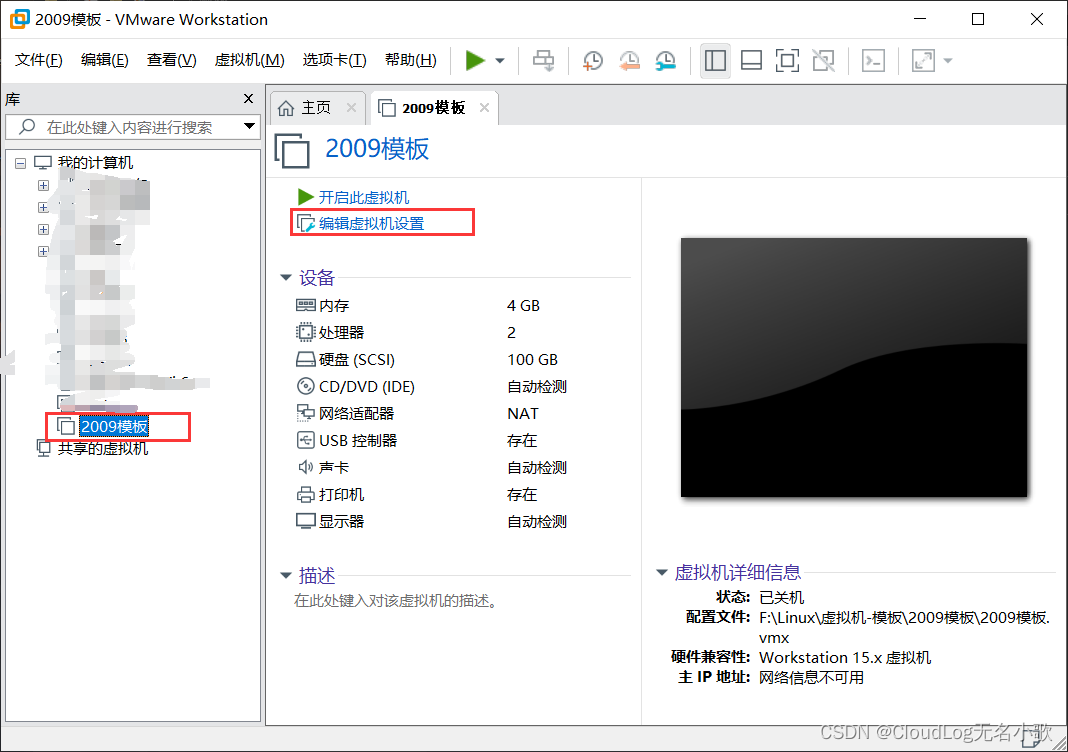Click the 显示器 display icon
Image resolution: width=1068 pixels, height=752 pixels.
306,521
